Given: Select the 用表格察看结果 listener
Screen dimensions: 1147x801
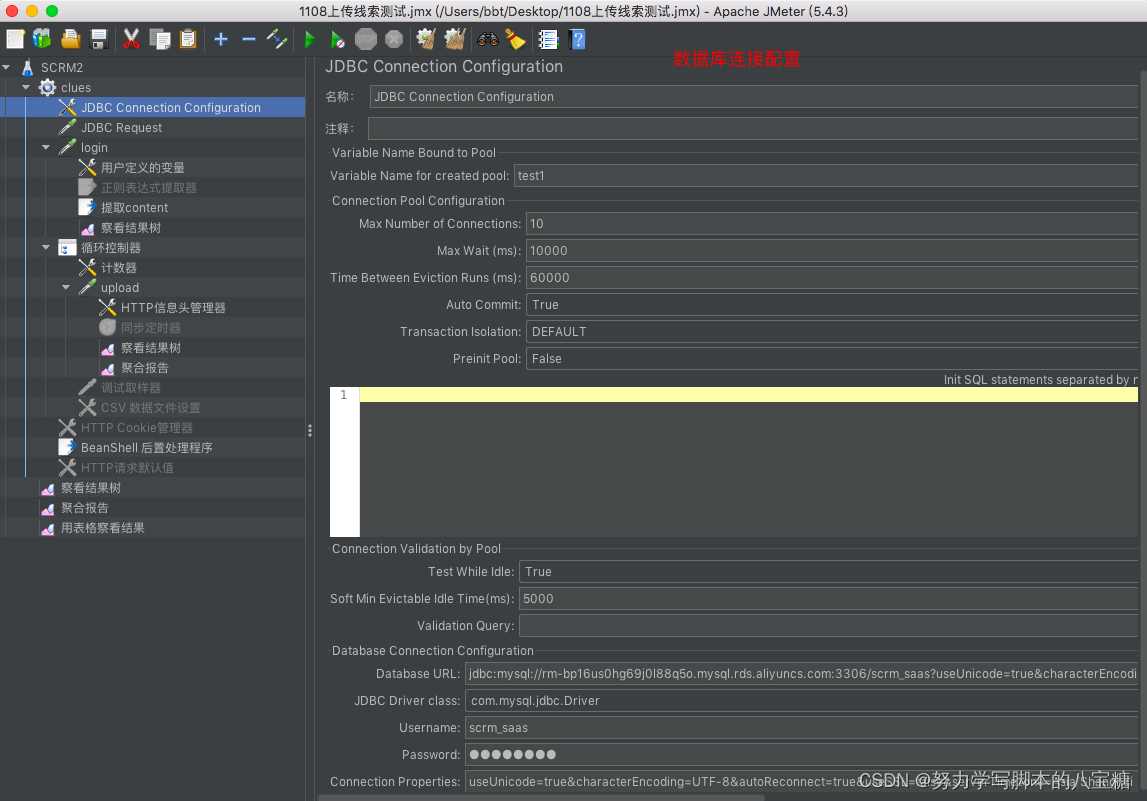Looking at the screenshot, I should coord(102,528).
